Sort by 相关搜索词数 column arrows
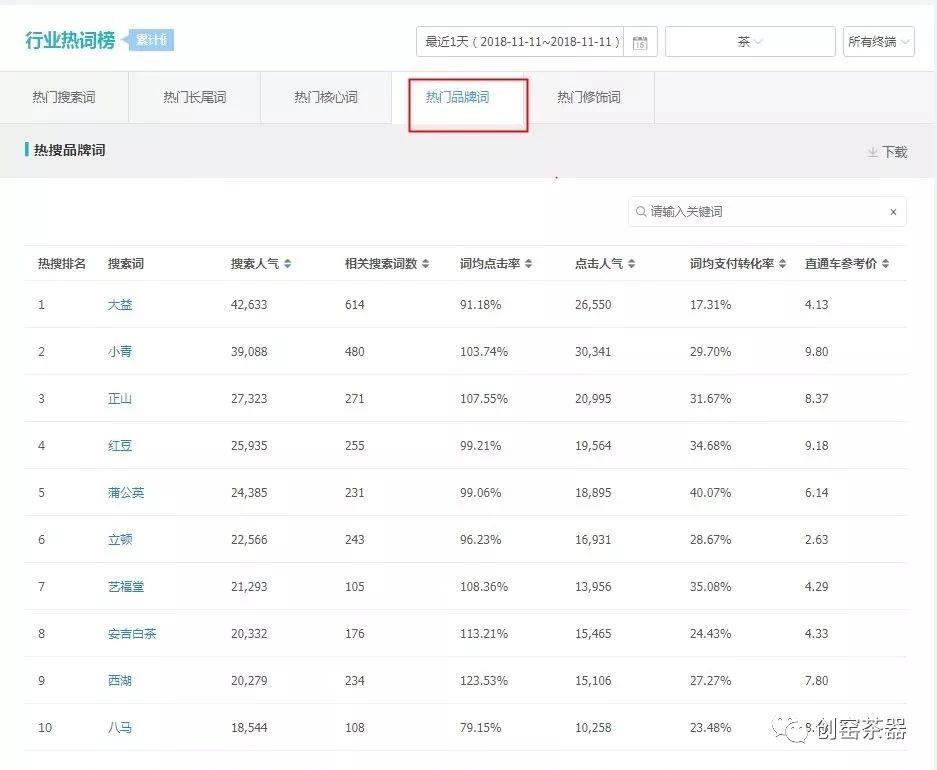The width and height of the screenshot is (937, 770). [x=425, y=263]
